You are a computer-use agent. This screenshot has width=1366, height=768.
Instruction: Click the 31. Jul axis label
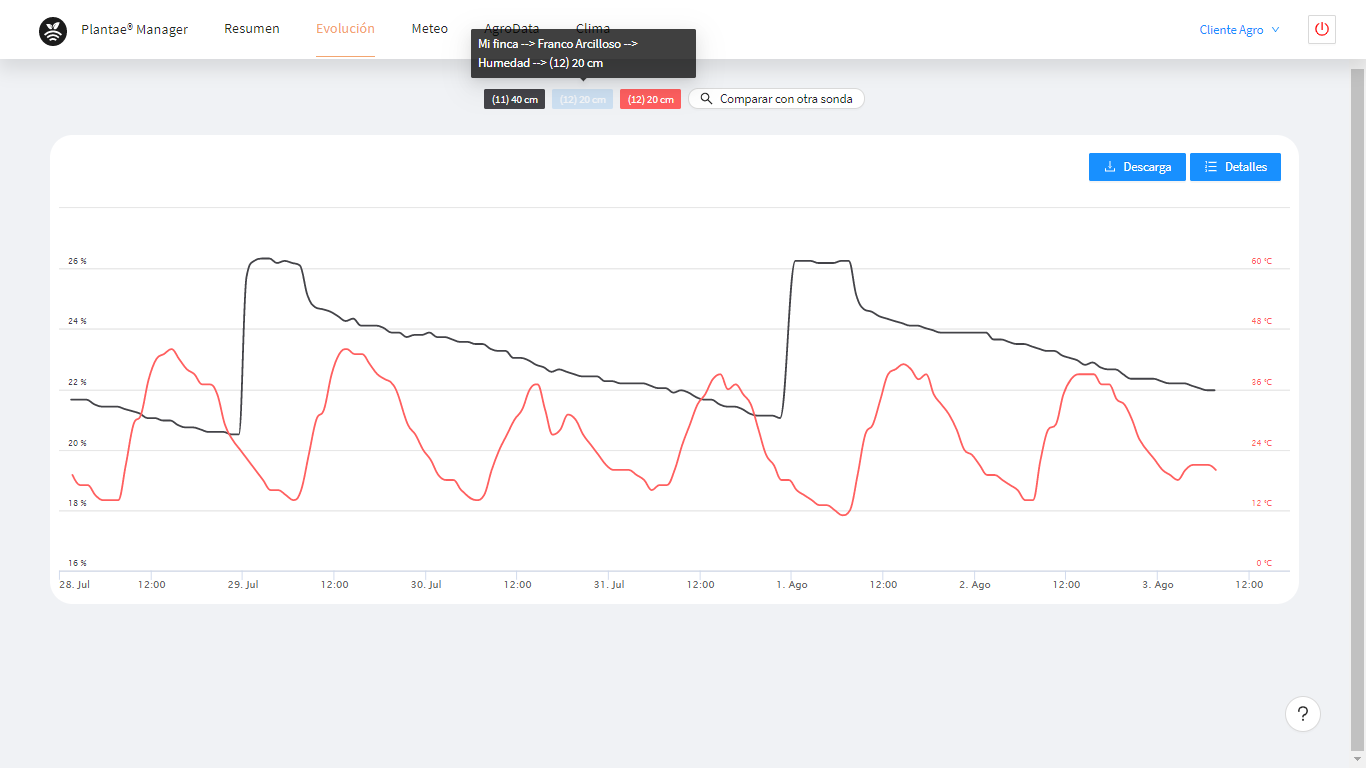point(609,585)
